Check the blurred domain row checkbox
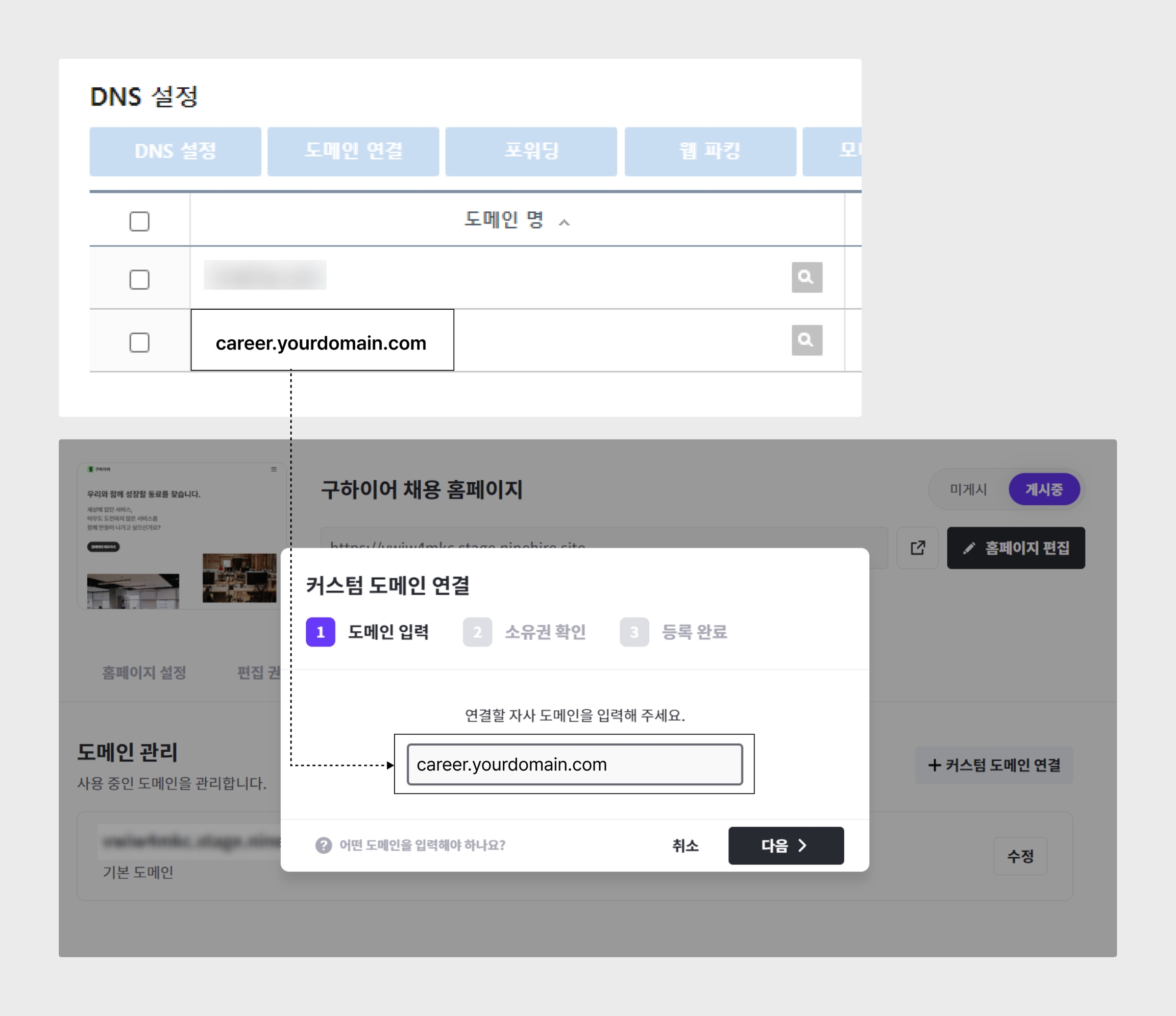The width and height of the screenshot is (1176, 1016). click(x=139, y=280)
